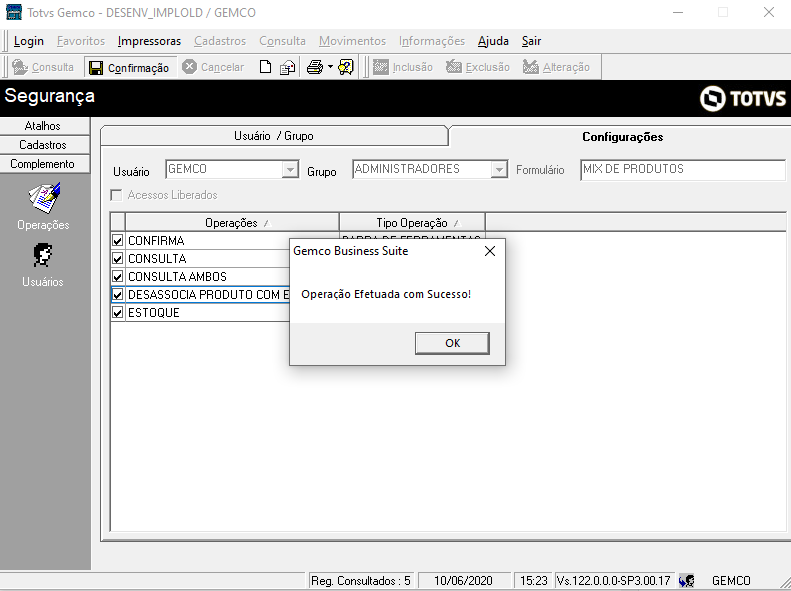Click the printer toolbar icon
791x591 pixels.
point(315,67)
